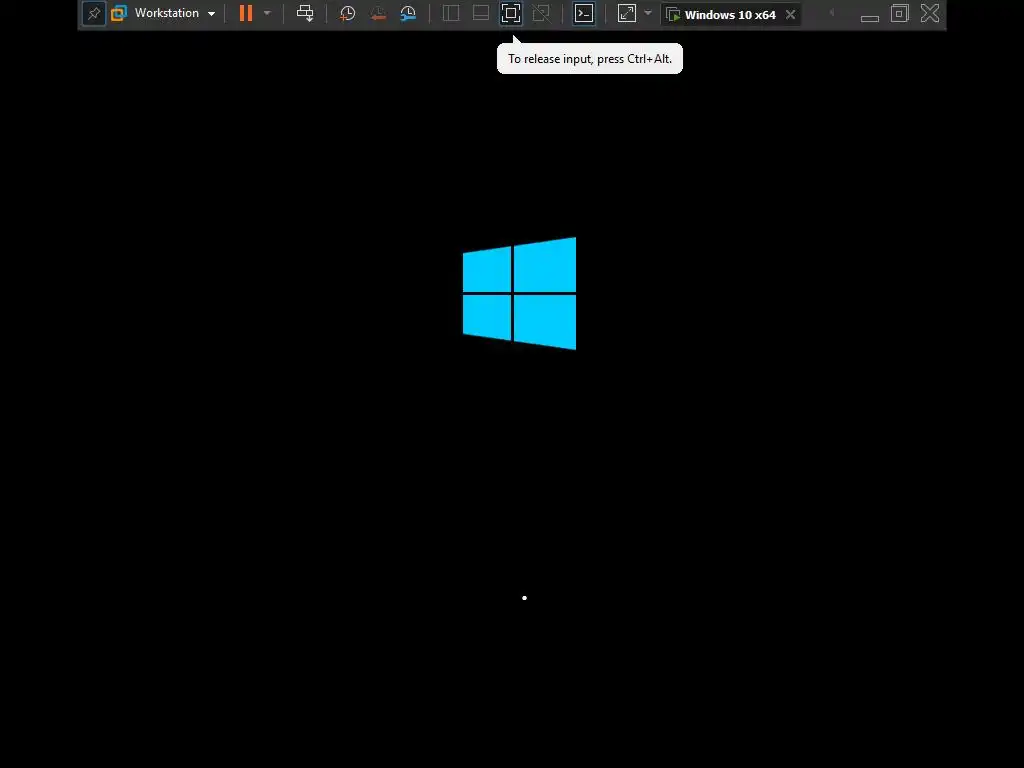This screenshot has width=1024, height=768.
Task: Take a snapshot of the virtual machine
Action: click(347, 13)
